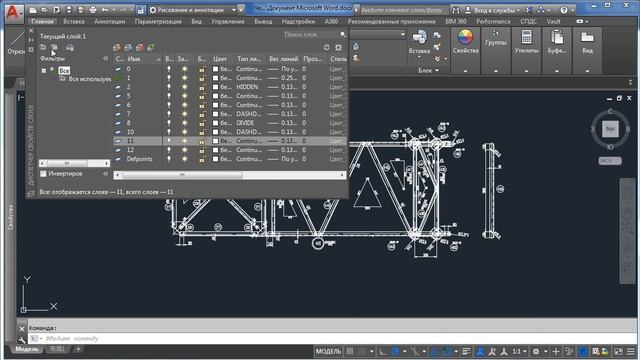Toggle lock icon for Defpoints layer

tap(202, 159)
